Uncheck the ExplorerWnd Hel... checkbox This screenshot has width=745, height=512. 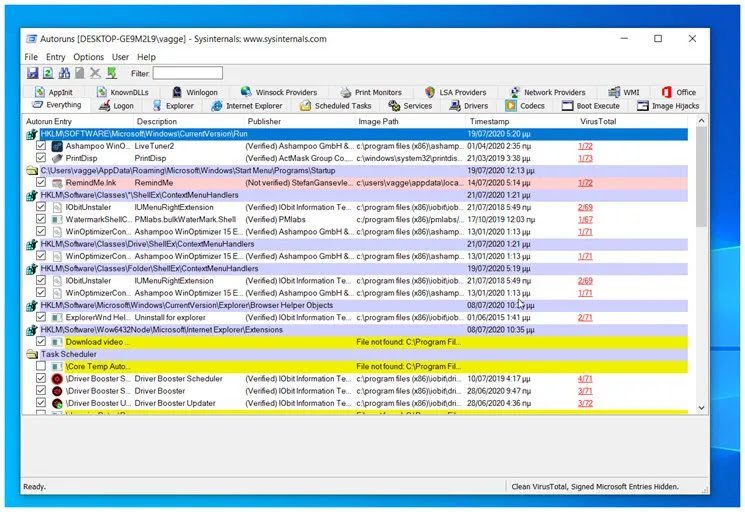(x=41, y=317)
